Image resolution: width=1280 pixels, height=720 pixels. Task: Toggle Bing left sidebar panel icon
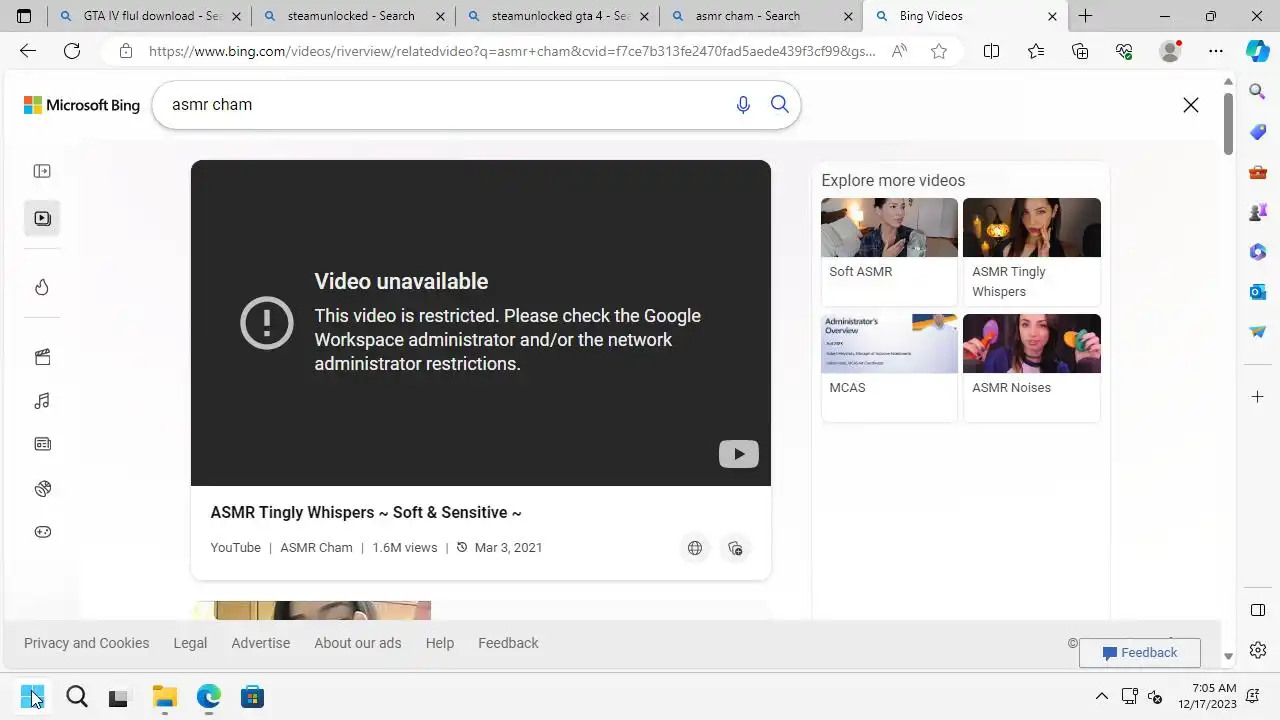[42, 171]
